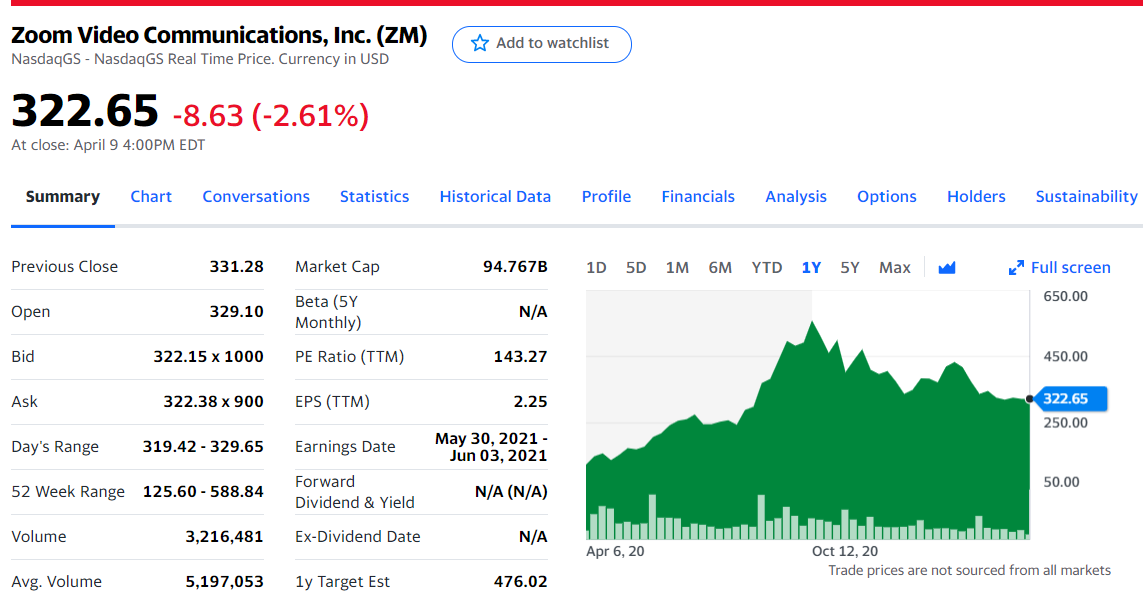Choose the 6M chart range
Image resolution: width=1143 pixels, height=616 pixels.
720,267
